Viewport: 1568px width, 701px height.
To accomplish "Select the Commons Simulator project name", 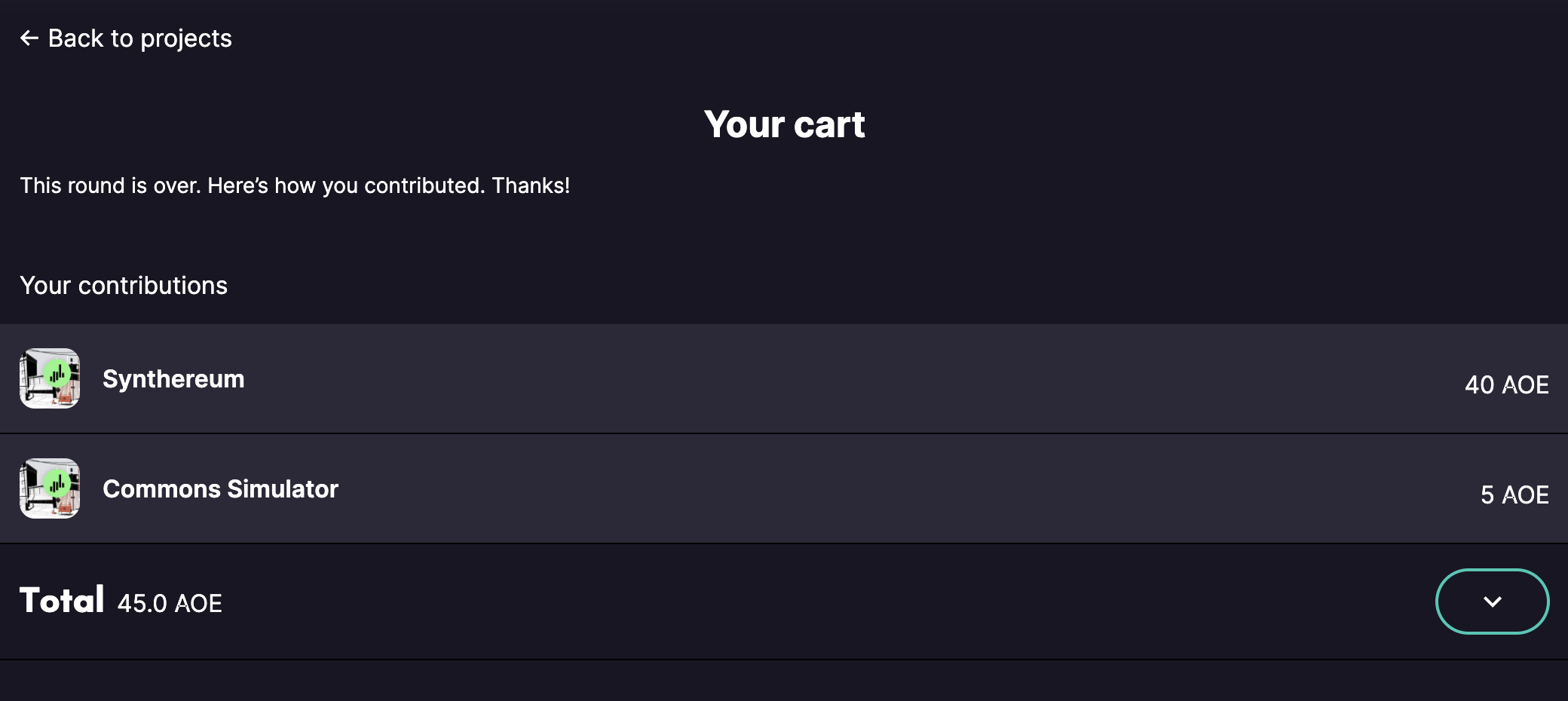I will [x=221, y=488].
